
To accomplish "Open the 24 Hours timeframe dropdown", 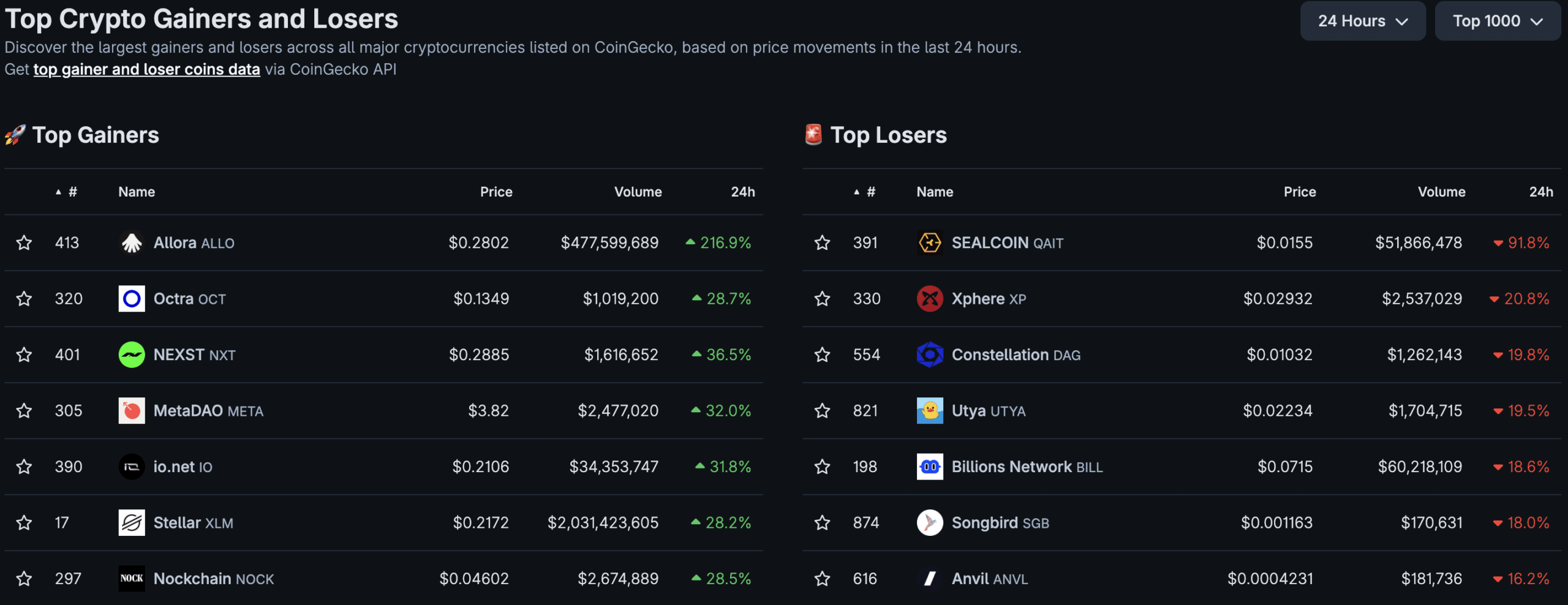I will [x=1363, y=21].
